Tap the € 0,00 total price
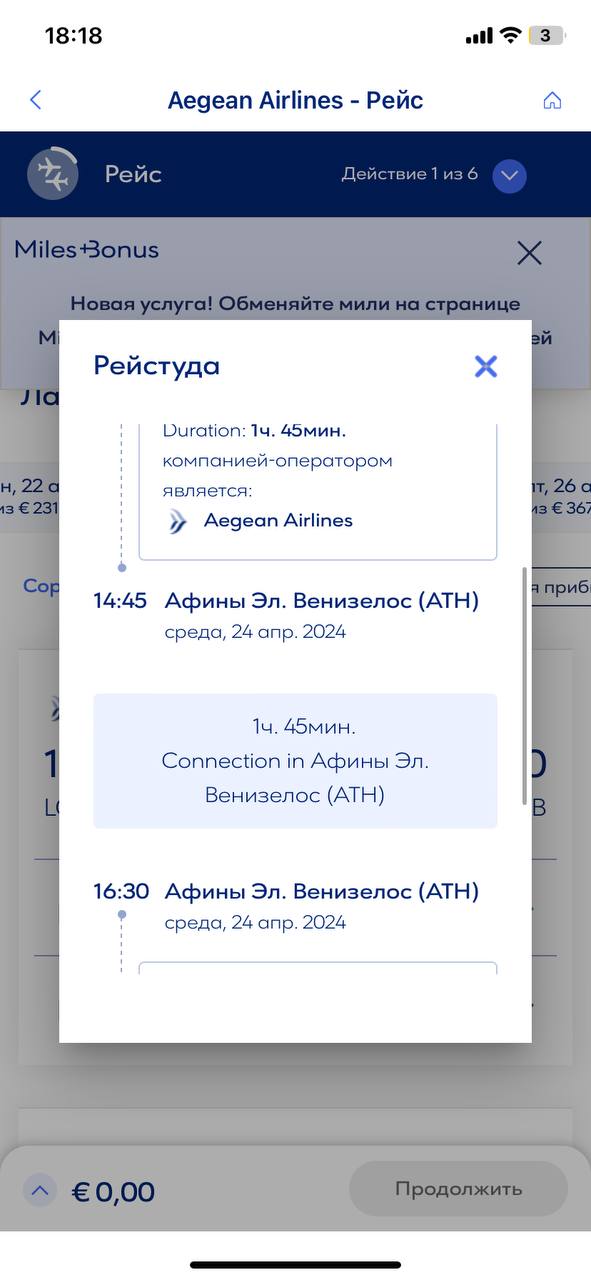This screenshot has height=1280, width=591. (x=113, y=1192)
